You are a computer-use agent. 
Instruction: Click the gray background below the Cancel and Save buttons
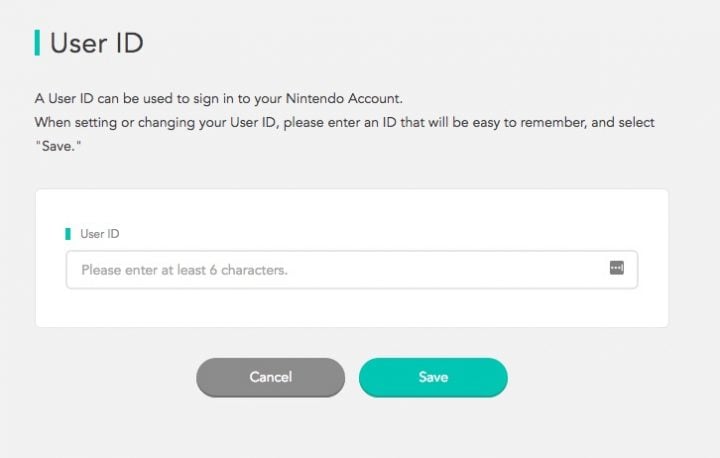[352, 427]
